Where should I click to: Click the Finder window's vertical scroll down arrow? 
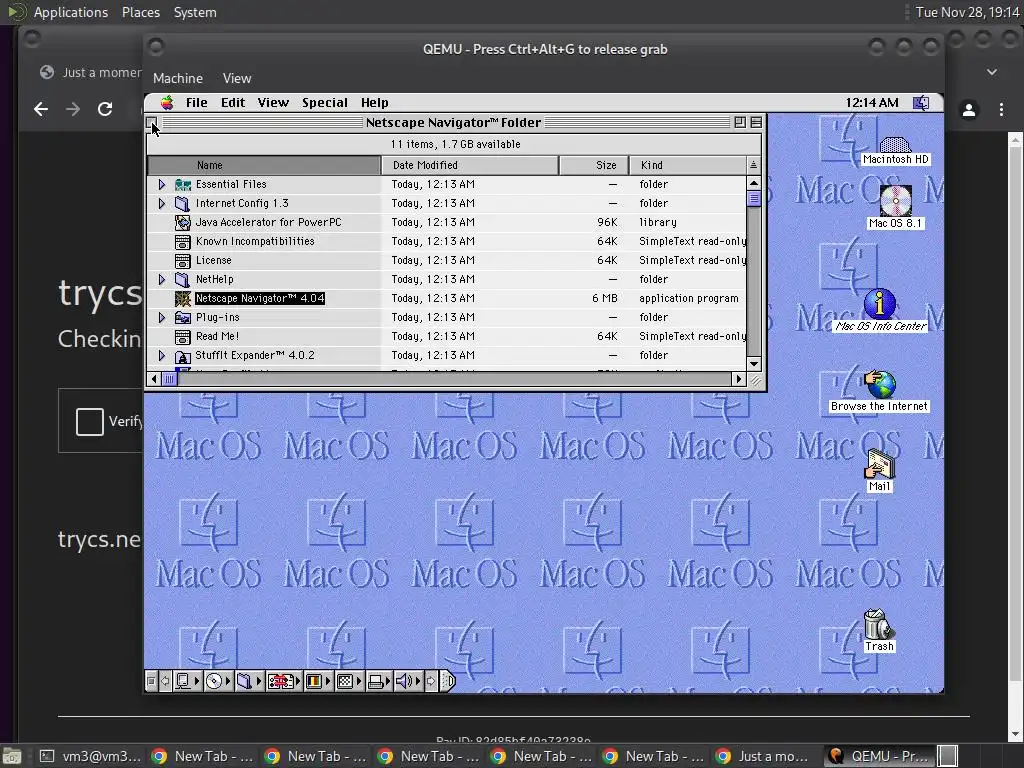[754, 364]
